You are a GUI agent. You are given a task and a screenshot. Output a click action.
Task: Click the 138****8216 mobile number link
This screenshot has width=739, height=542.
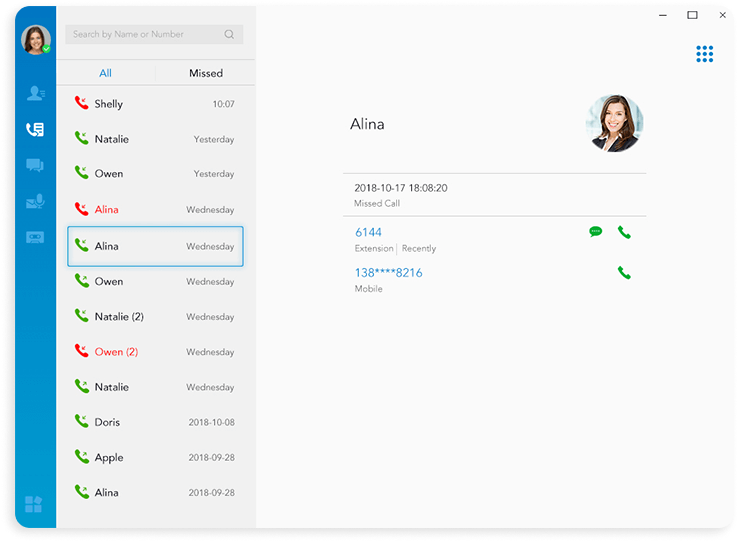(388, 272)
